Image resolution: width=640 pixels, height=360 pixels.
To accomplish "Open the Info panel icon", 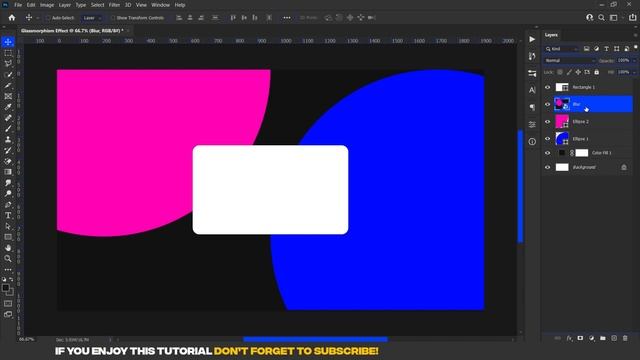I will pos(532,142).
